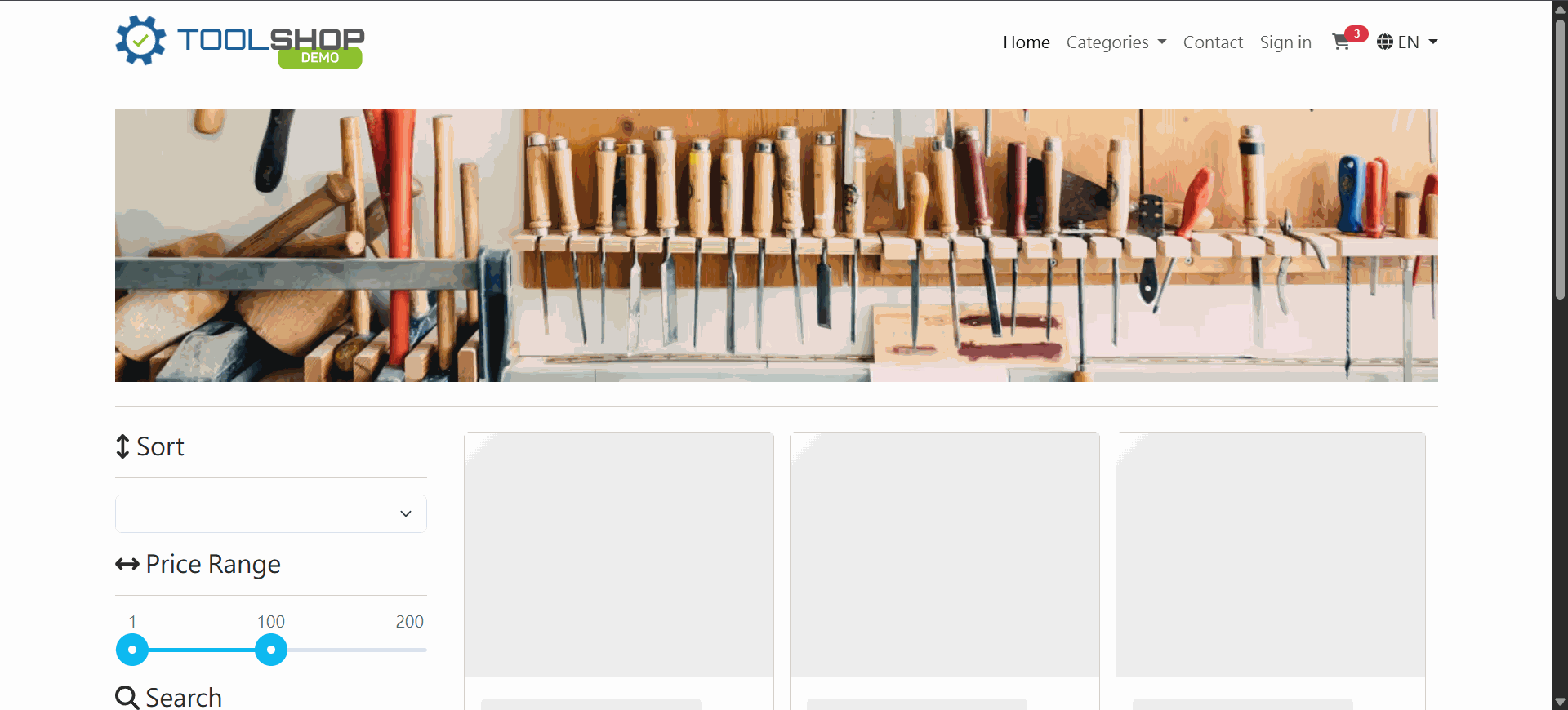Click the magnifying glass Search icon

click(127, 698)
